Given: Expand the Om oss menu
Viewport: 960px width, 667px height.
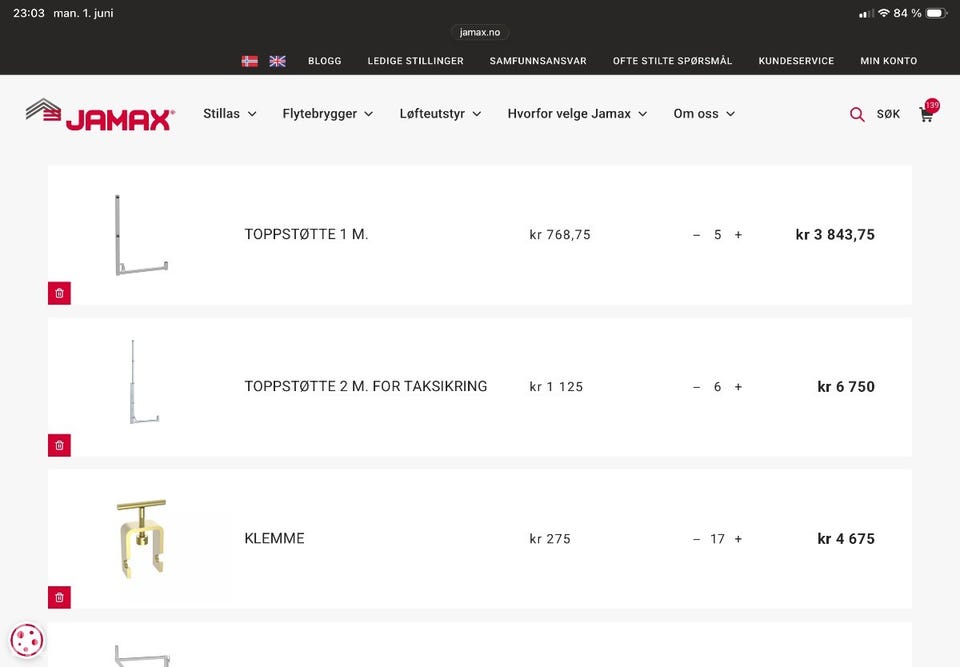Looking at the screenshot, I should tap(704, 114).
